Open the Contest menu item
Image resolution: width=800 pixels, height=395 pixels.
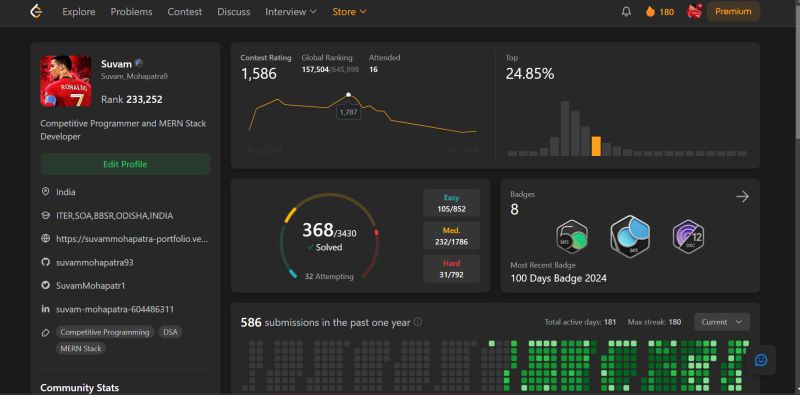[x=185, y=12]
